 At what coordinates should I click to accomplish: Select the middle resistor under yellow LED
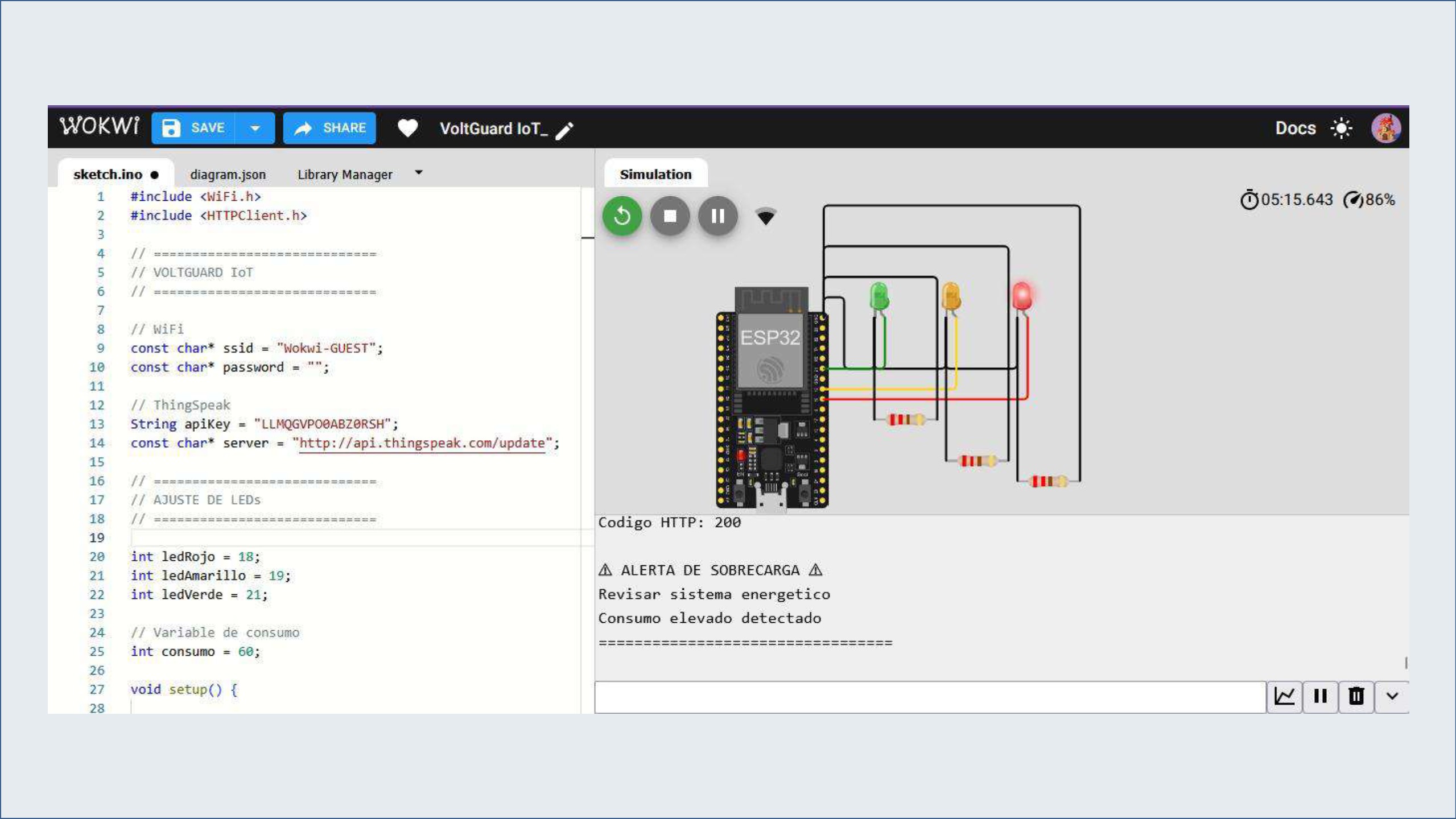pyautogui.click(x=977, y=461)
